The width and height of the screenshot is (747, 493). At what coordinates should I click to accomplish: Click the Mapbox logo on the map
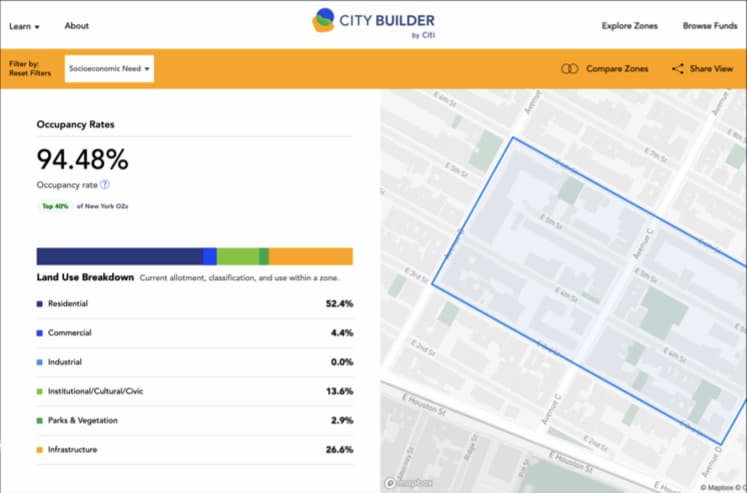(x=409, y=483)
